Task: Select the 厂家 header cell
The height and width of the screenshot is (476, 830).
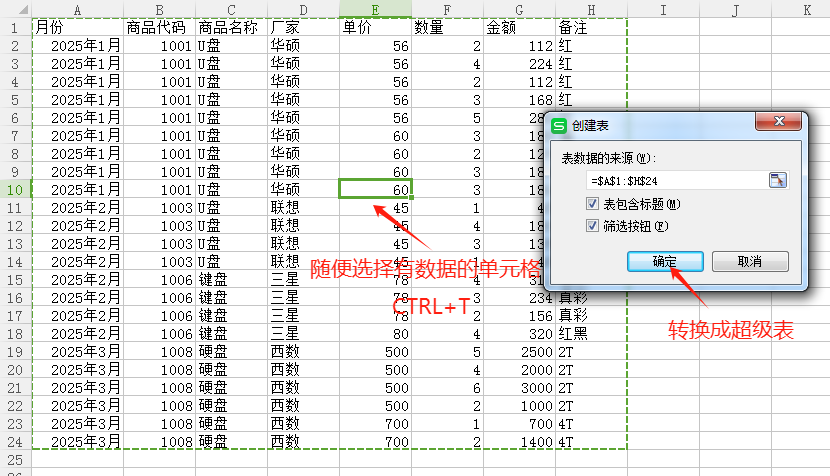Action: (303, 28)
